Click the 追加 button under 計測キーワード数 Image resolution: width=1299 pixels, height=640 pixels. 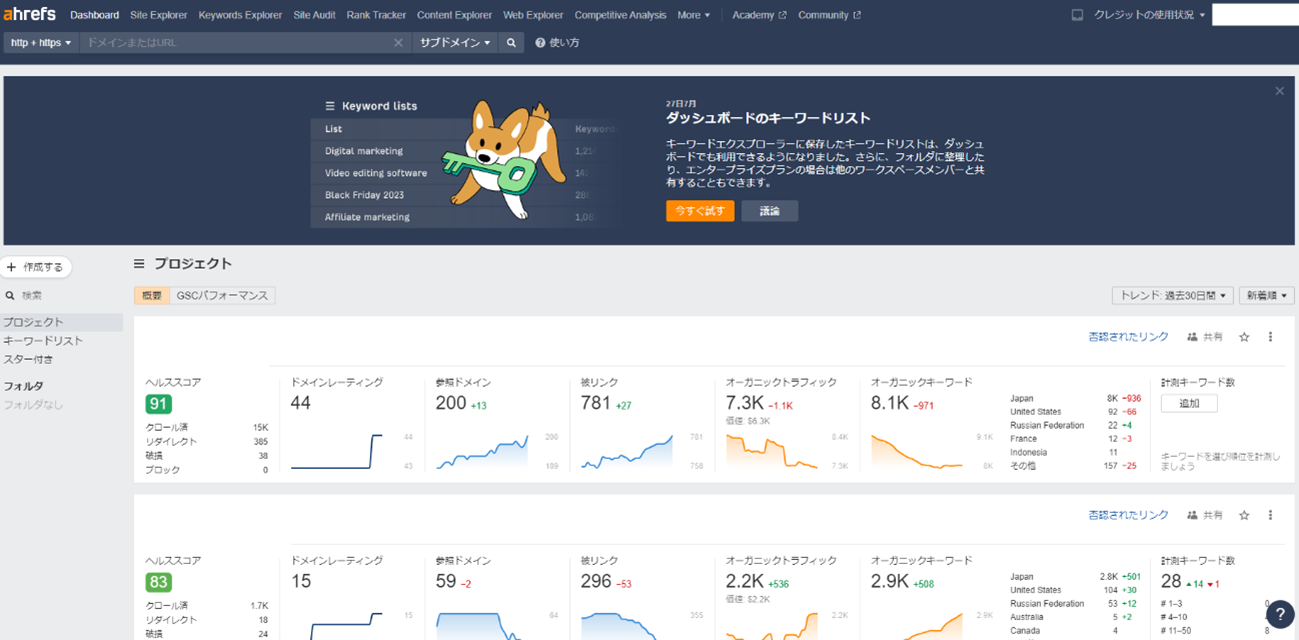(1188, 403)
